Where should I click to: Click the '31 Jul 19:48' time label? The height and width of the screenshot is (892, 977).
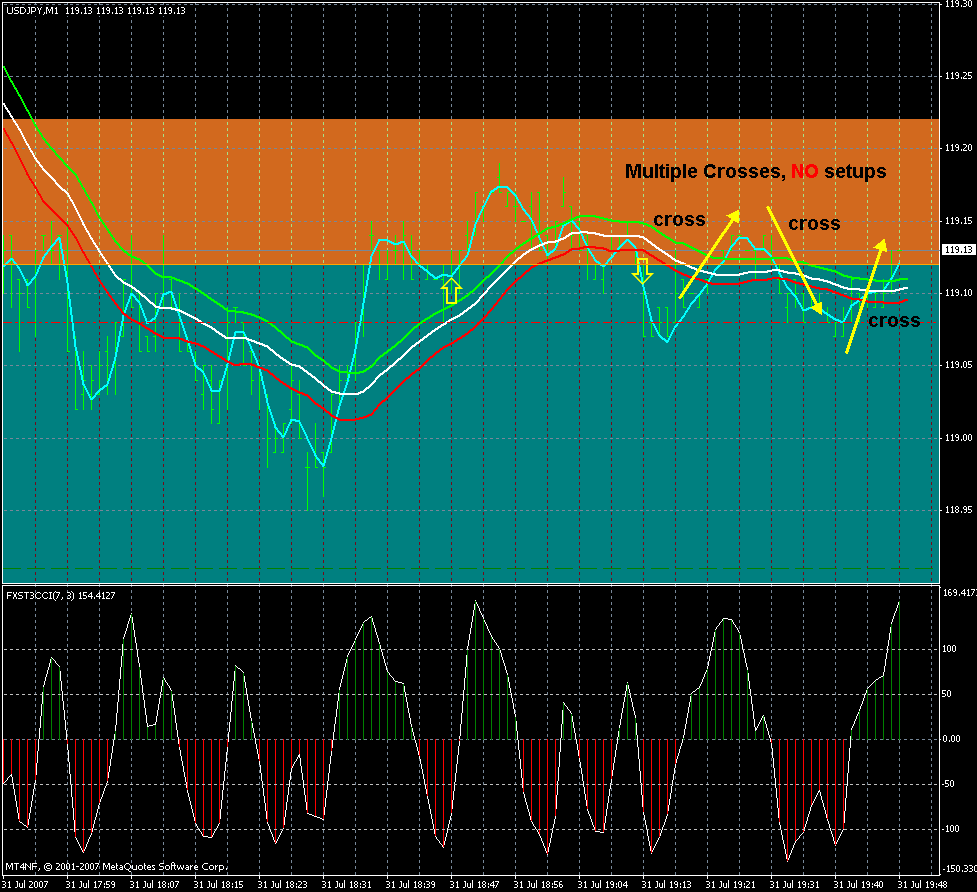[x=923, y=885]
